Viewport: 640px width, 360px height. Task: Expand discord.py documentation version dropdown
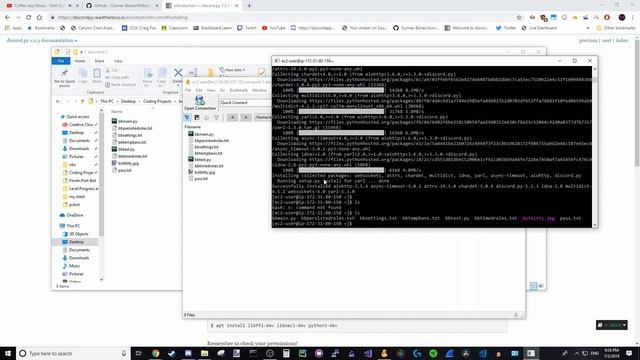click(x=41, y=40)
